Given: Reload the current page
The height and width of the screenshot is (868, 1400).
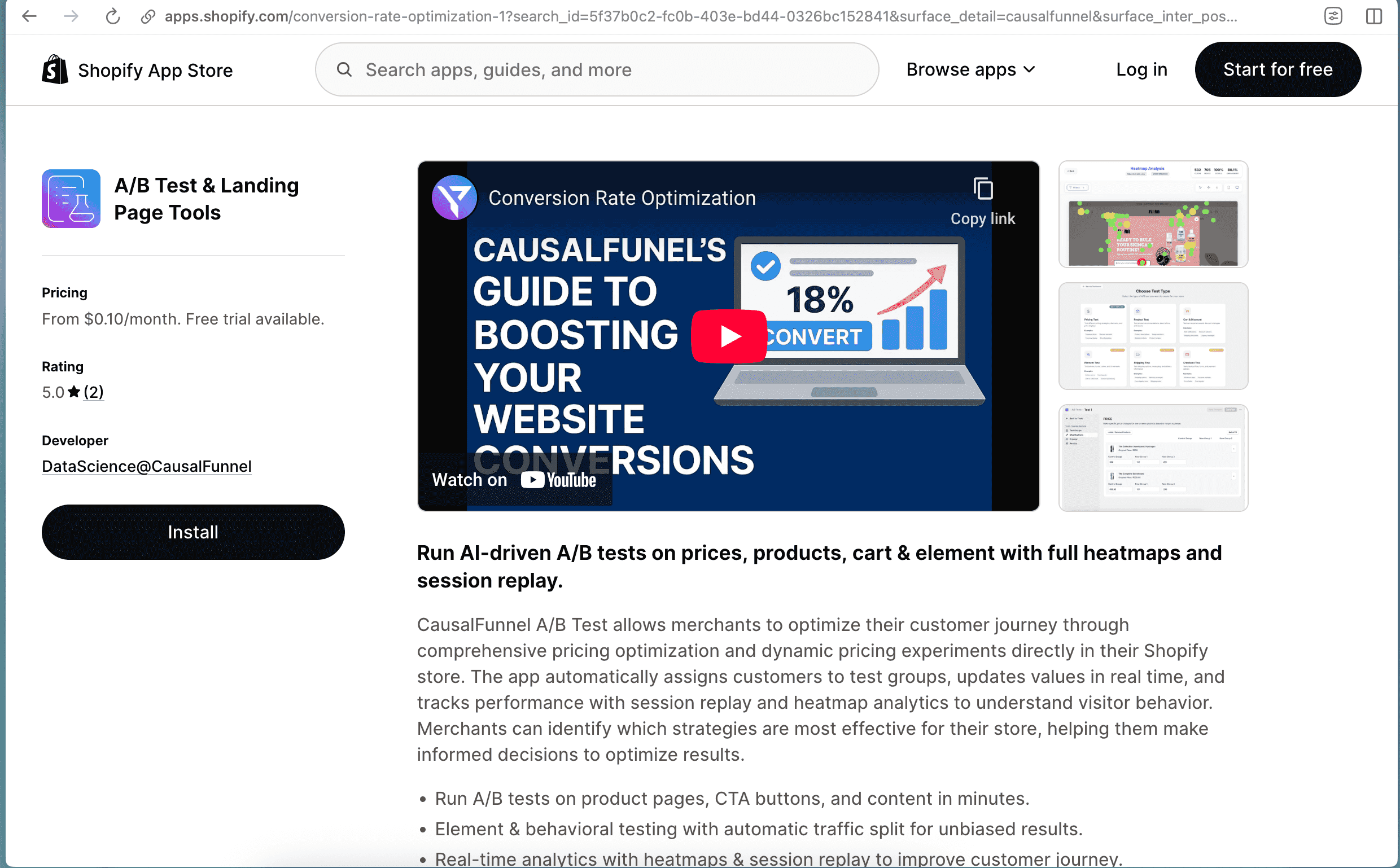Looking at the screenshot, I should point(112,16).
